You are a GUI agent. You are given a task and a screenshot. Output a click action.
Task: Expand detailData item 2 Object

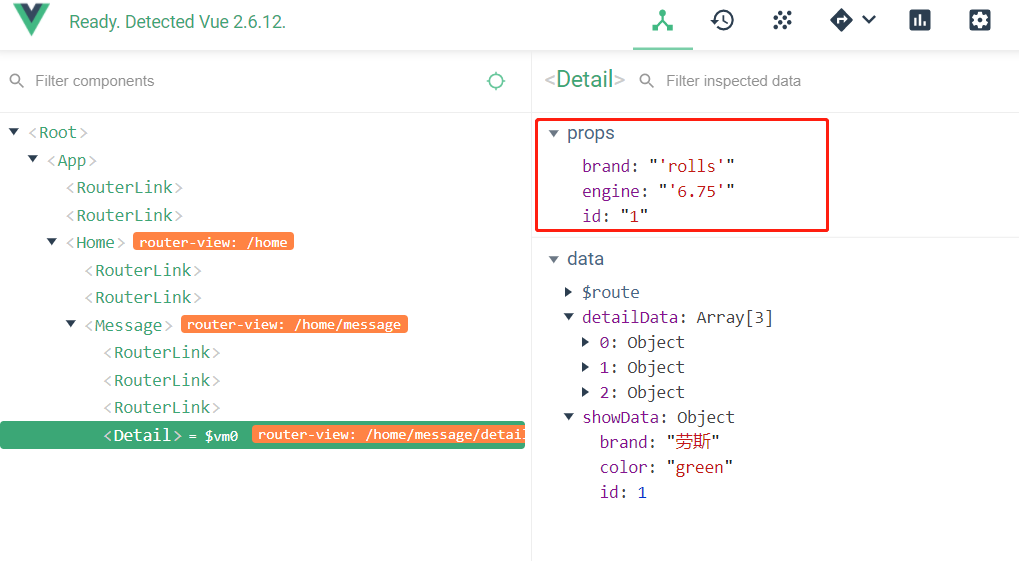586,392
